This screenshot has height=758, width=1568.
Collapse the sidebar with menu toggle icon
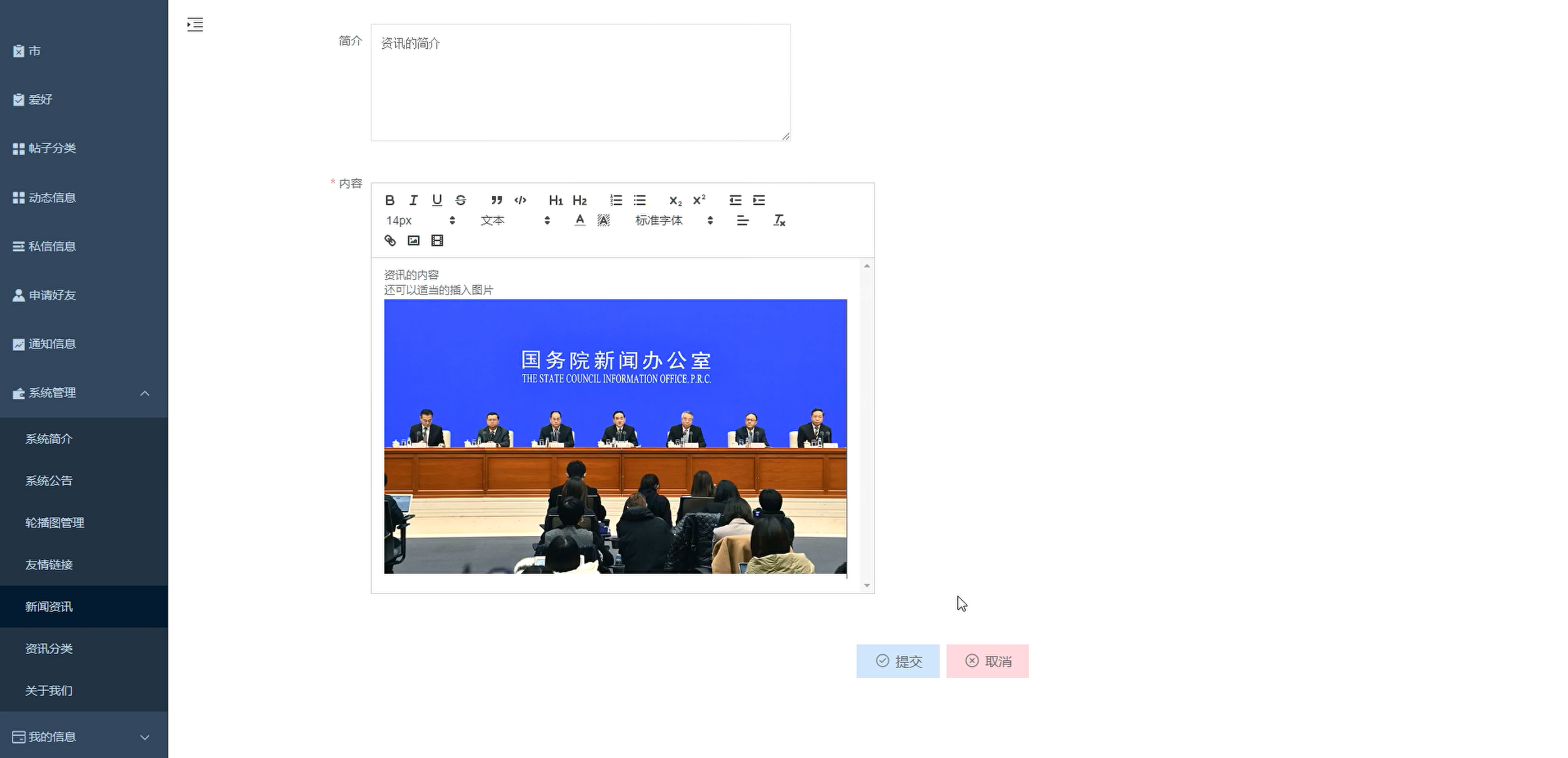pos(195,24)
